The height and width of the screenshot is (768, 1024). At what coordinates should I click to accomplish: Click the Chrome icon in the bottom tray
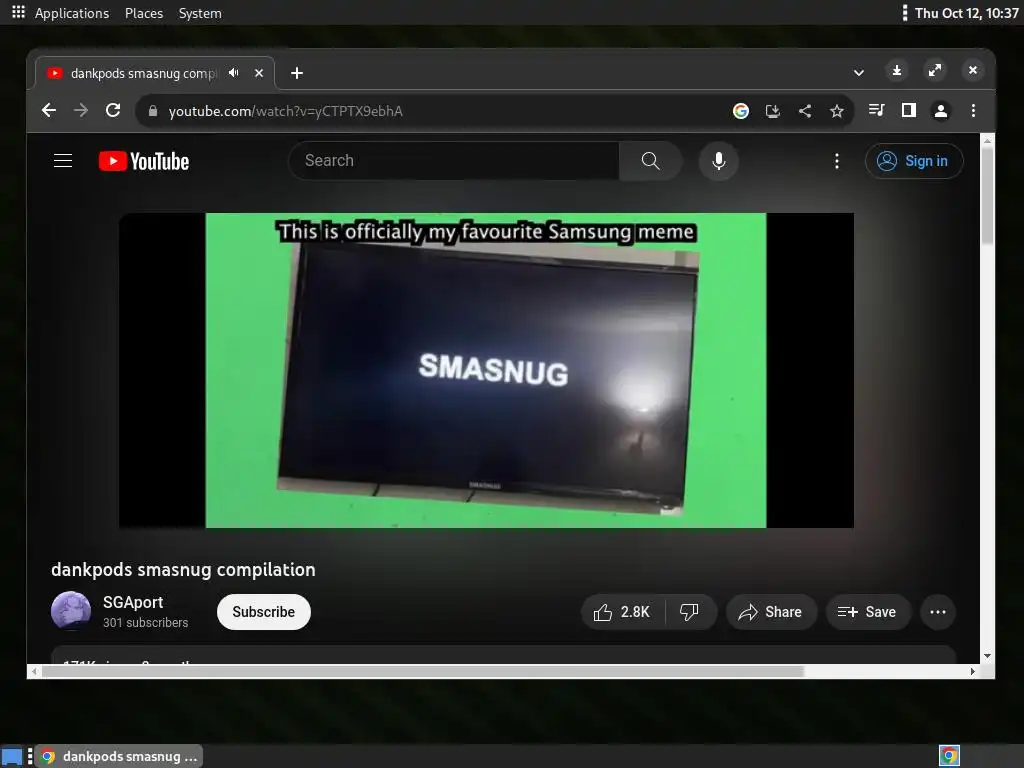[949, 756]
